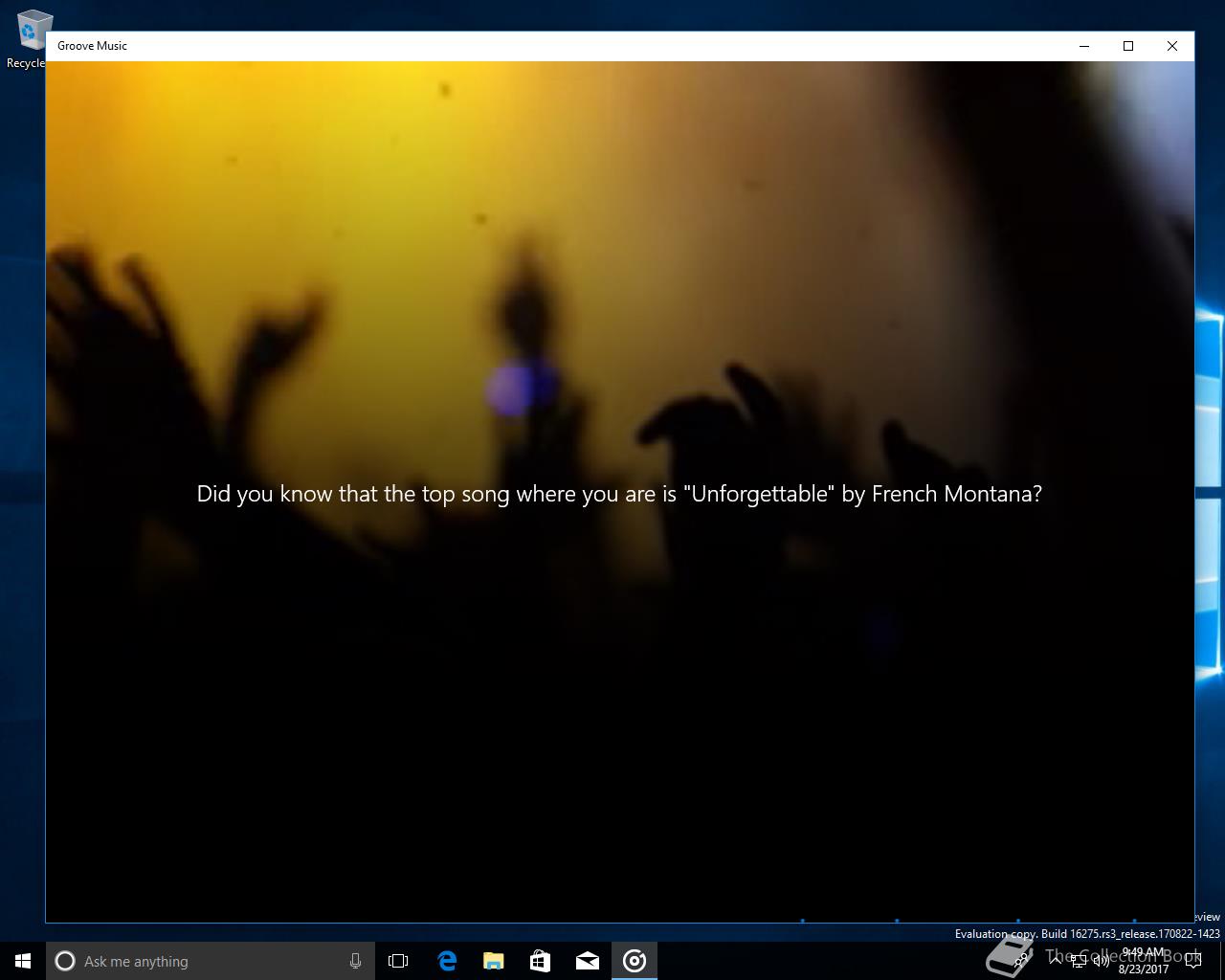Open the People icon in system tray
1225x980 pixels.
point(1021,961)
